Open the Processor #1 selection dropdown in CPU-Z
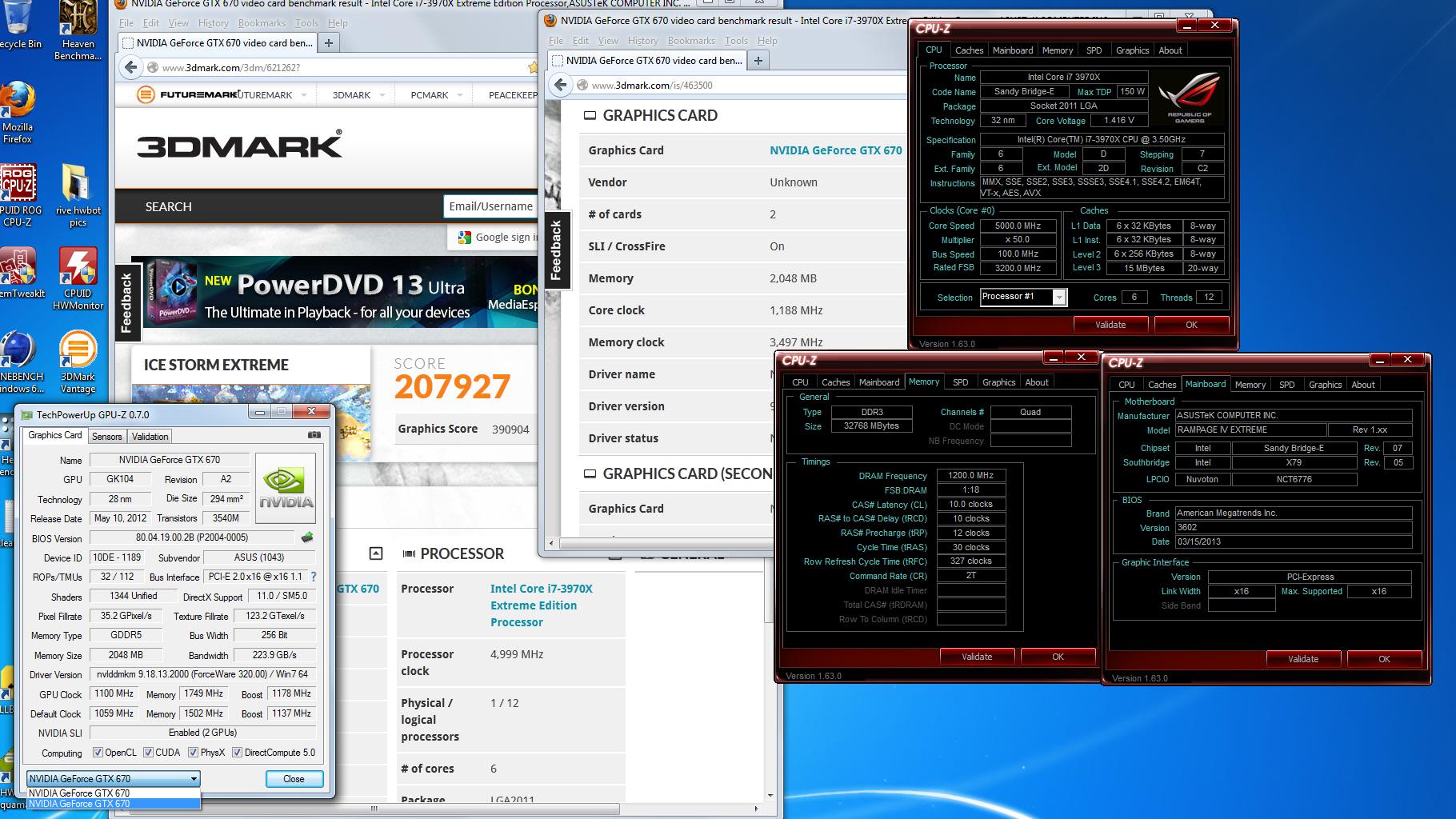The width and height of the screenshot is (1456, 819). (x=1023, y=297)
